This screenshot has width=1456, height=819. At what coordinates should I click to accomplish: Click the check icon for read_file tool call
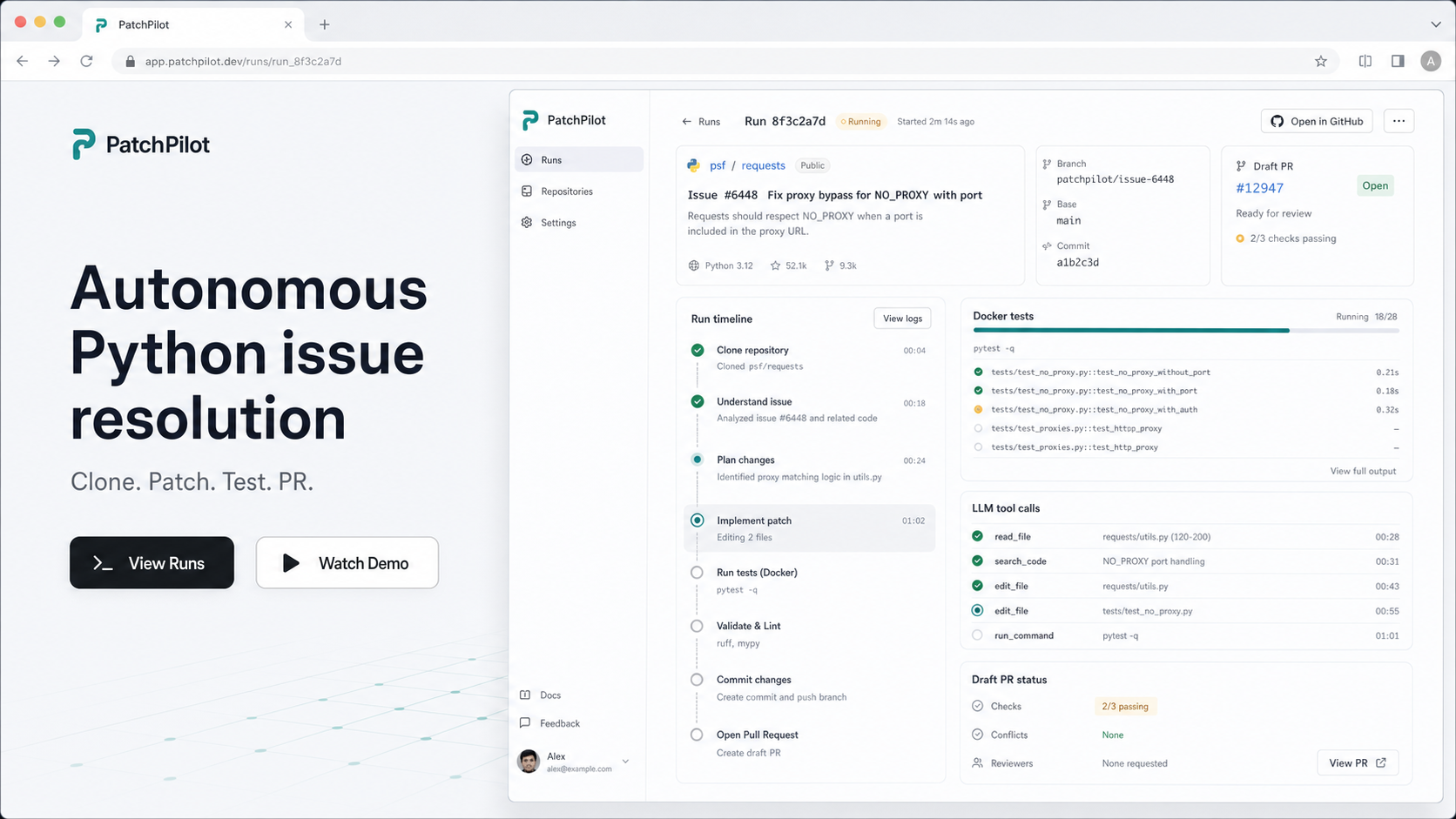coord(977,536)
